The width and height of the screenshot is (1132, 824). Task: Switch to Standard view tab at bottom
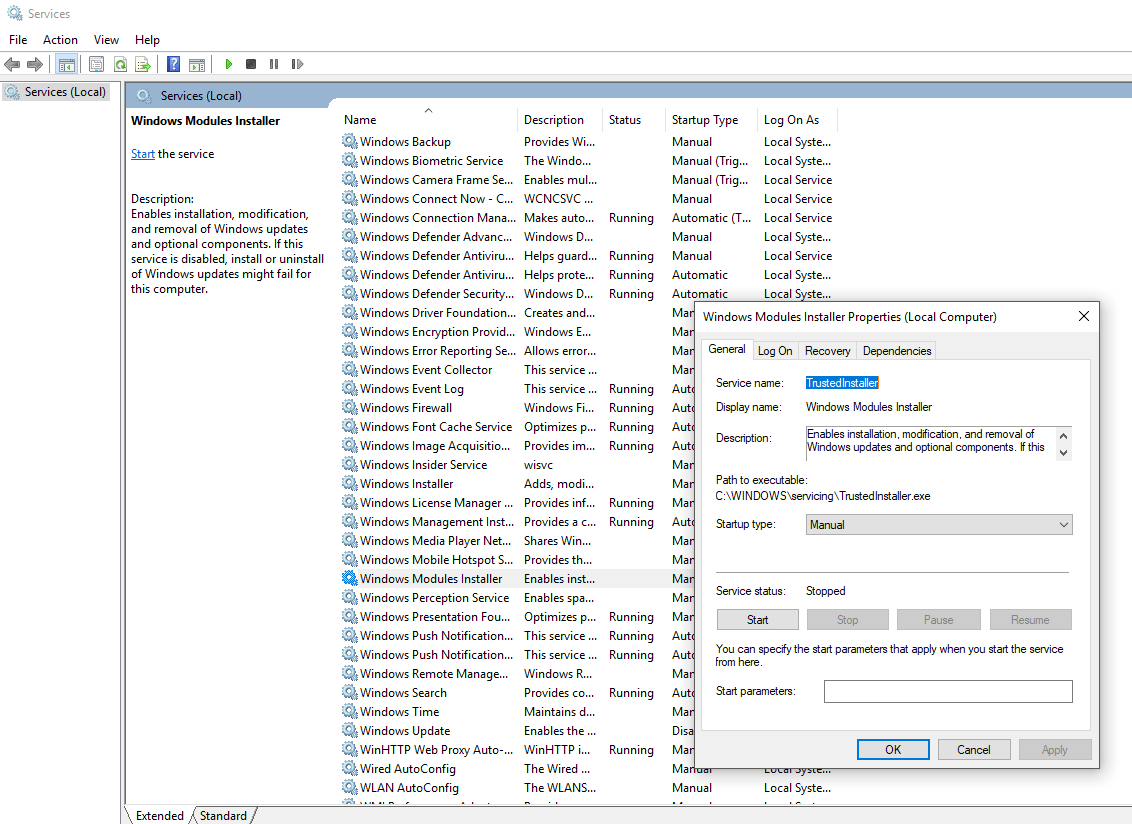click(223, 816)
